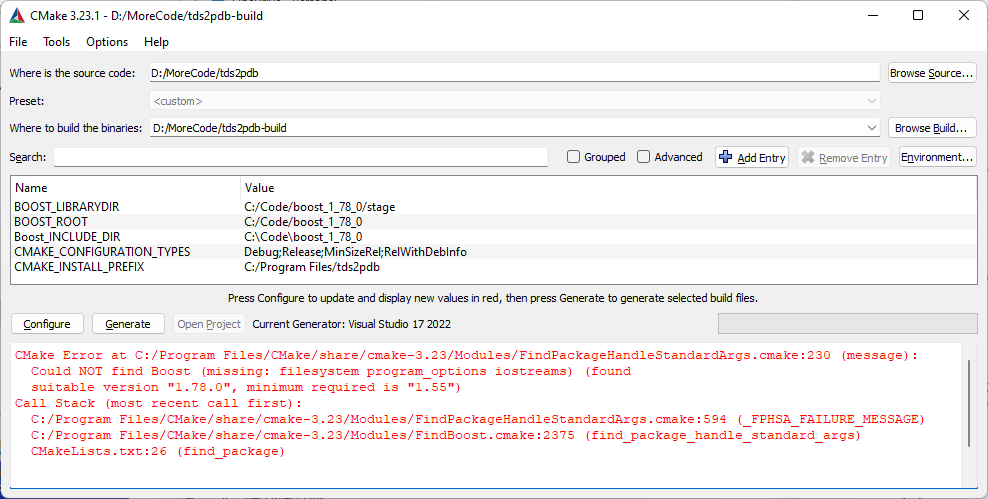Viewport: 988px width, 499px height.
Task: Click the Generate button
Action: (128, 324)
